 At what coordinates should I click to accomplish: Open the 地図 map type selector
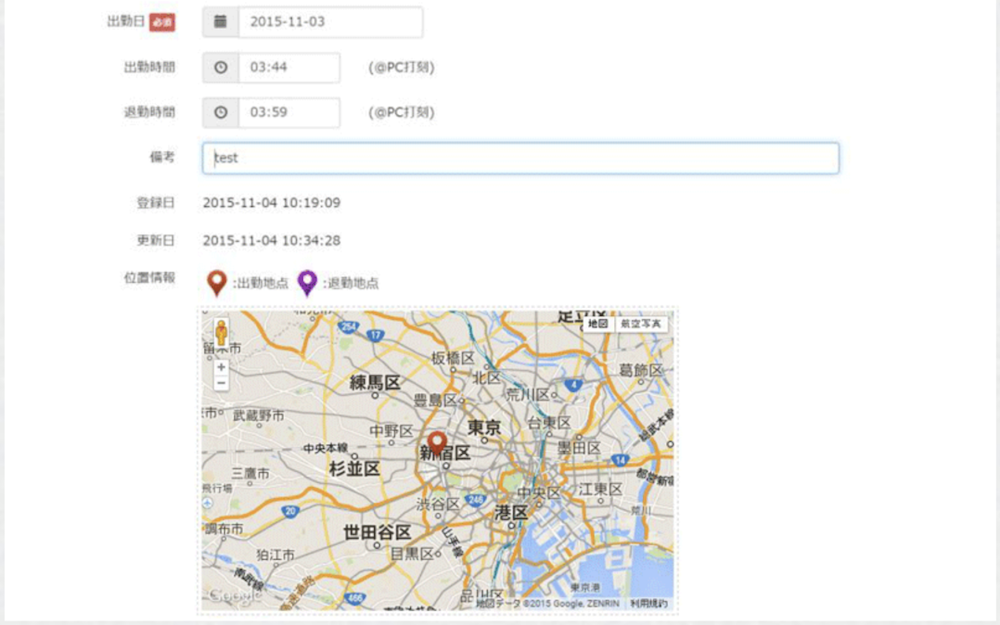(x=597, y=322)
